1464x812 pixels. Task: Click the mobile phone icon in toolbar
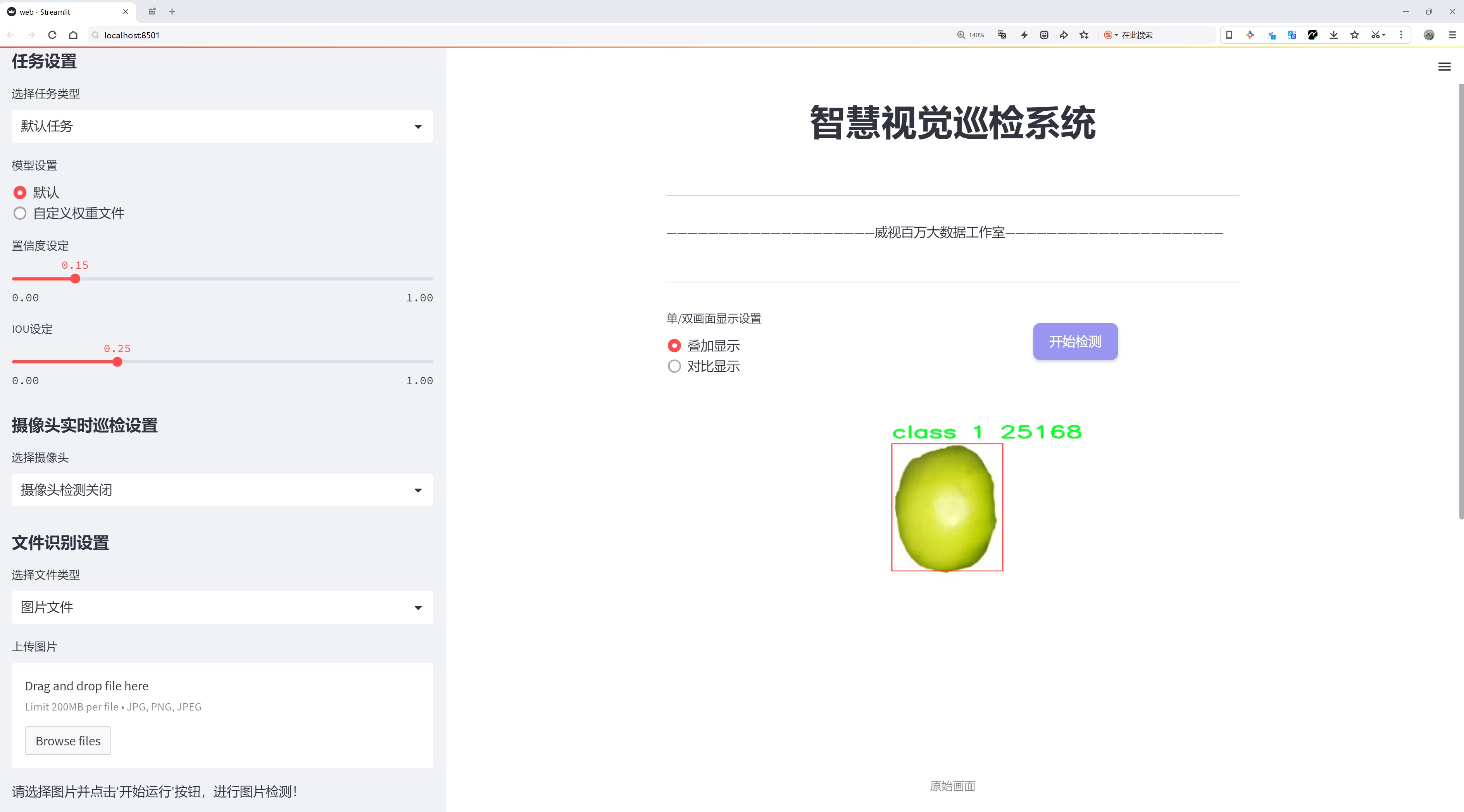(1229, 34)
